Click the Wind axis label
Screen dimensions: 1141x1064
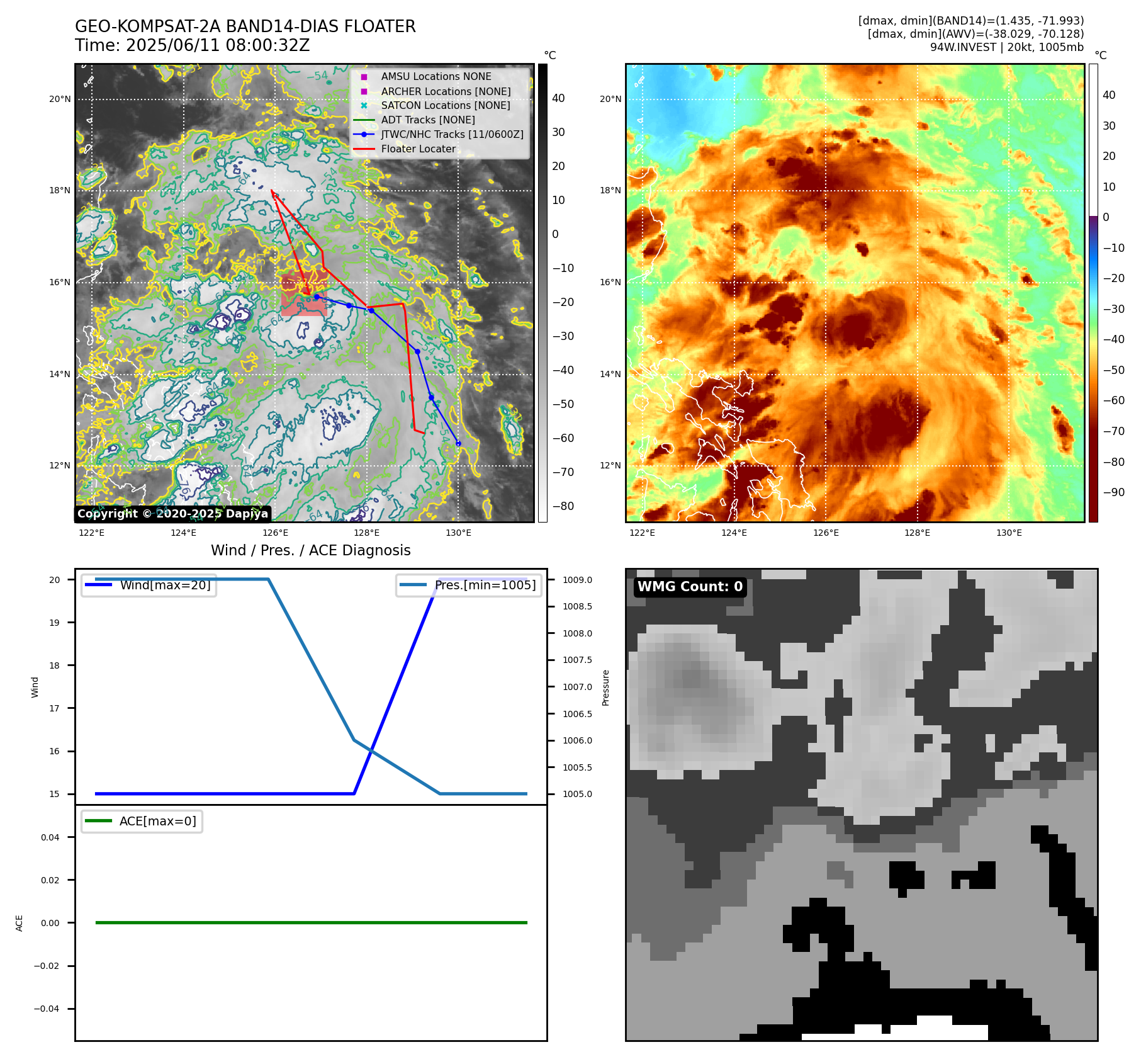35,688
